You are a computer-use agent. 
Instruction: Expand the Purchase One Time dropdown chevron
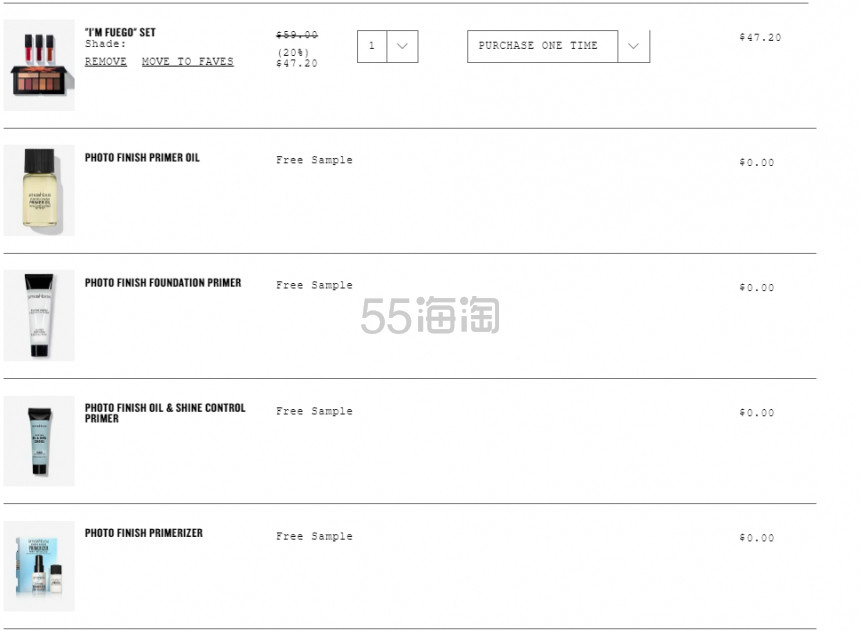coord(633,46)
